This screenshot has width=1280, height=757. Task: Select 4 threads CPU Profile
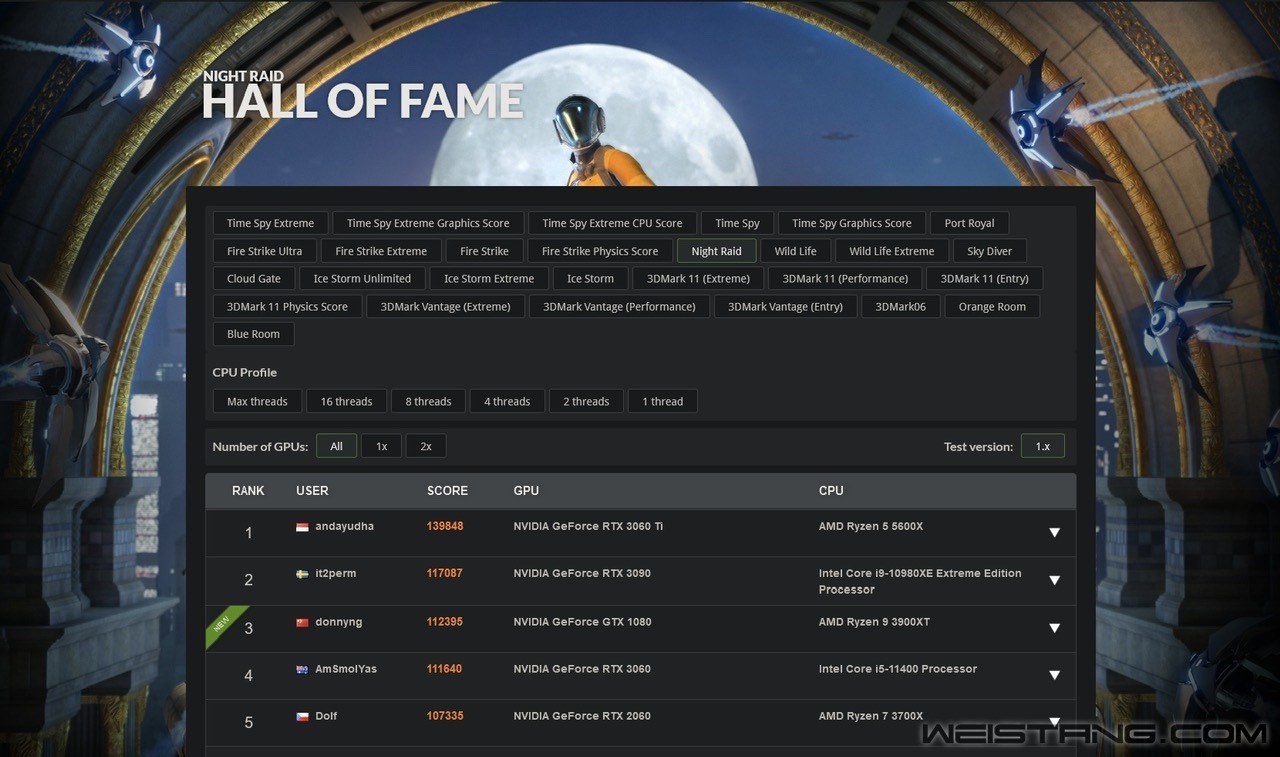507,401
